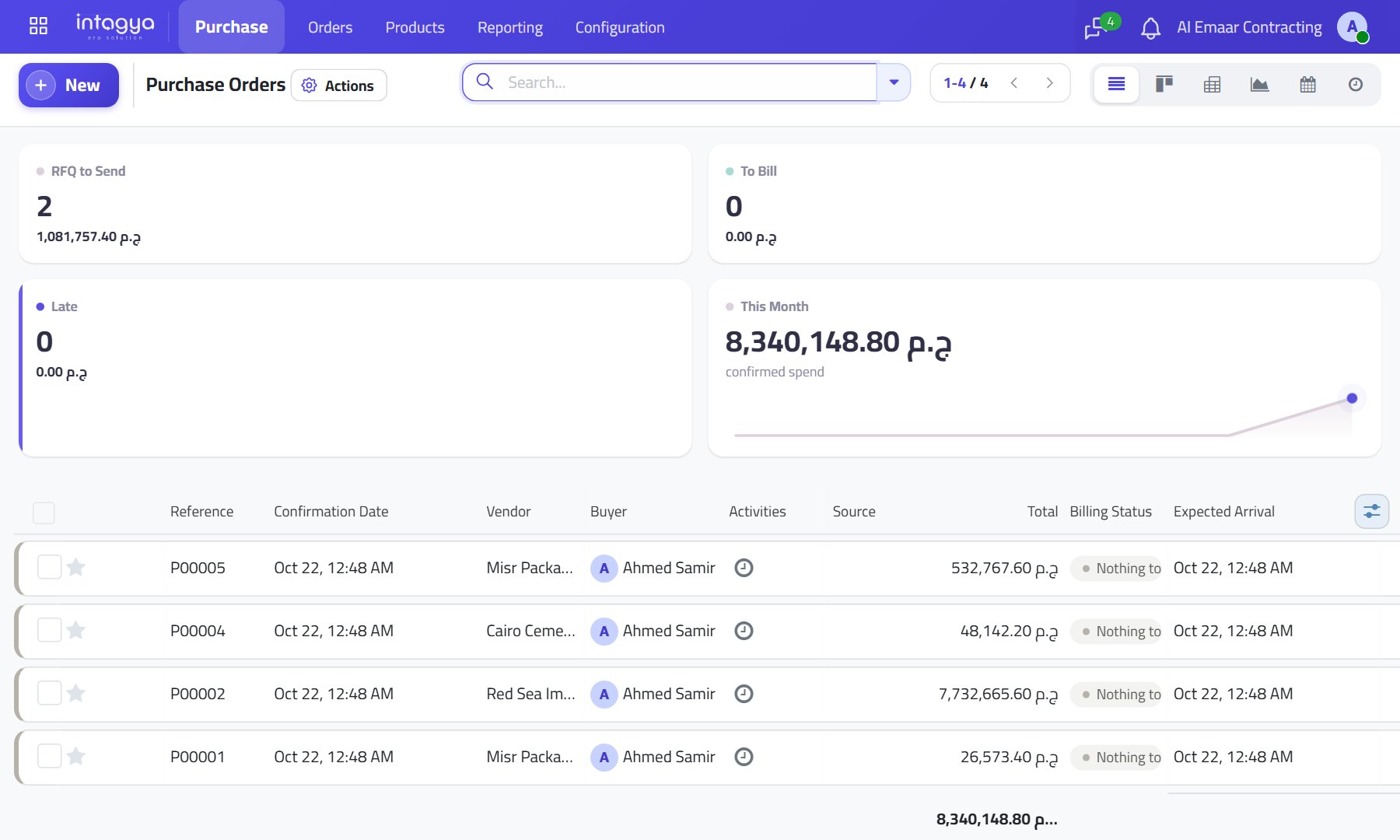The image size is (1400, 840).
Task: Open the Al Emaar Contracting company switcher
Action: 1249,27
